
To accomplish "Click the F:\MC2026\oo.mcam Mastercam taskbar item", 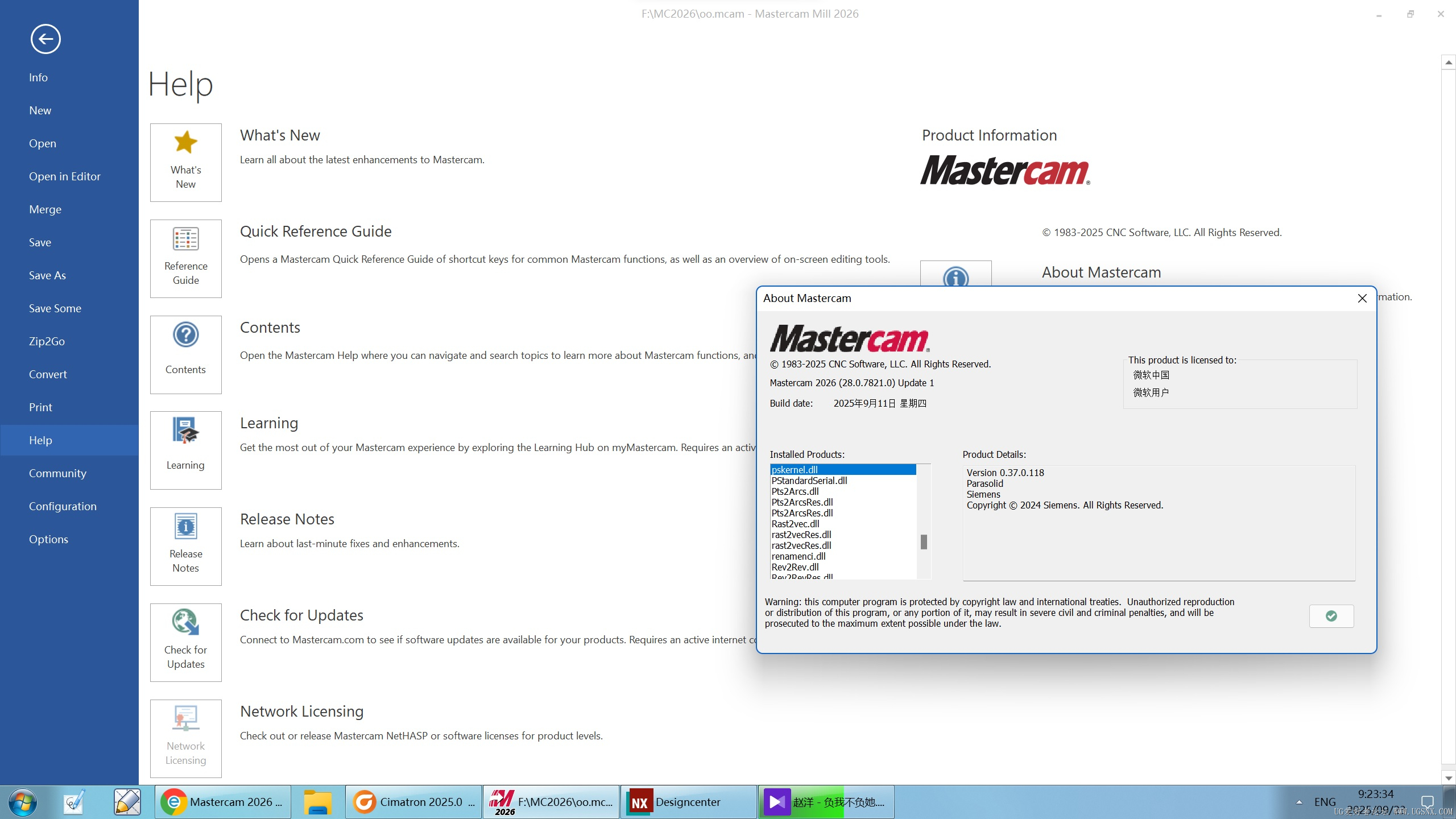I will tap(551, 802).
